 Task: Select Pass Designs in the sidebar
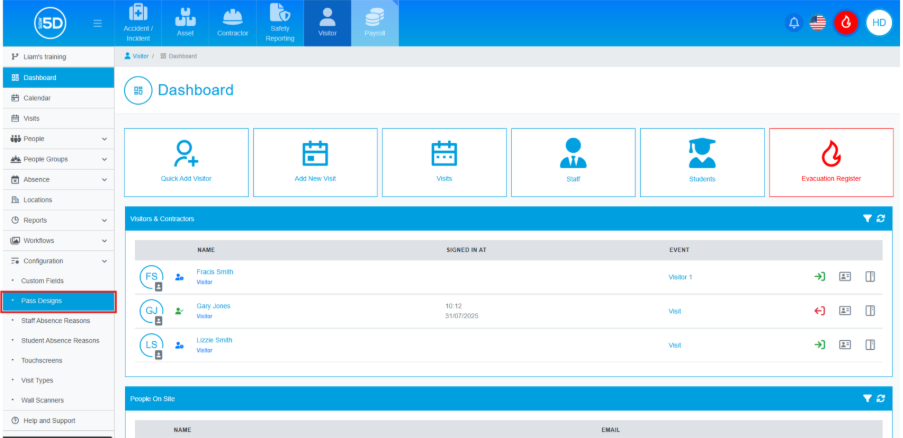(58, 301)
